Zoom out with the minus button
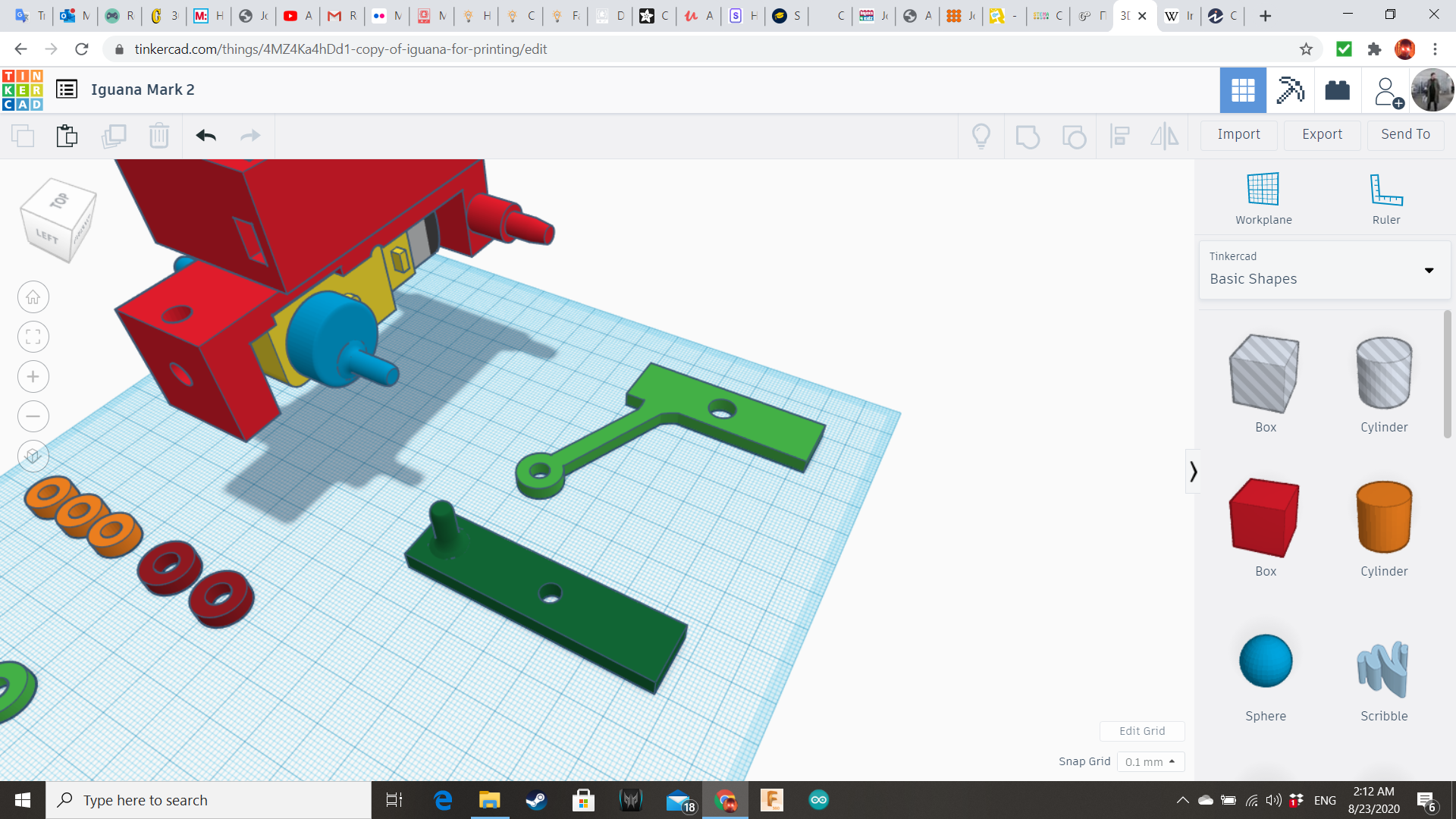Image resolution: width=1456 pixels, height=819 pixels. coord(33,416)
